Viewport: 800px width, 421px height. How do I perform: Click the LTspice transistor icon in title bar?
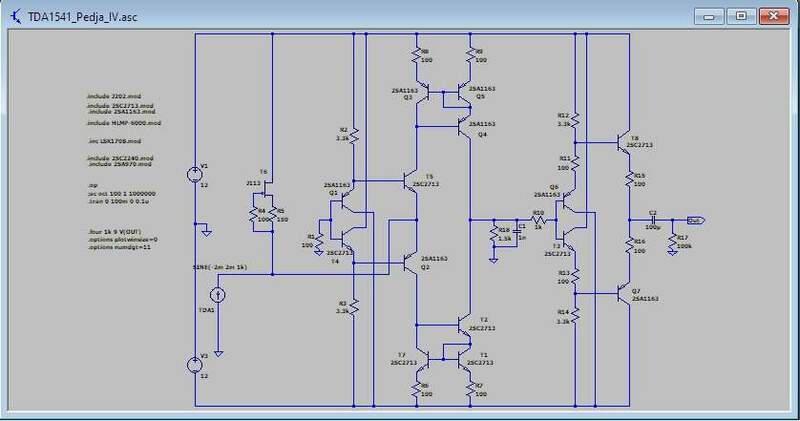16,16
